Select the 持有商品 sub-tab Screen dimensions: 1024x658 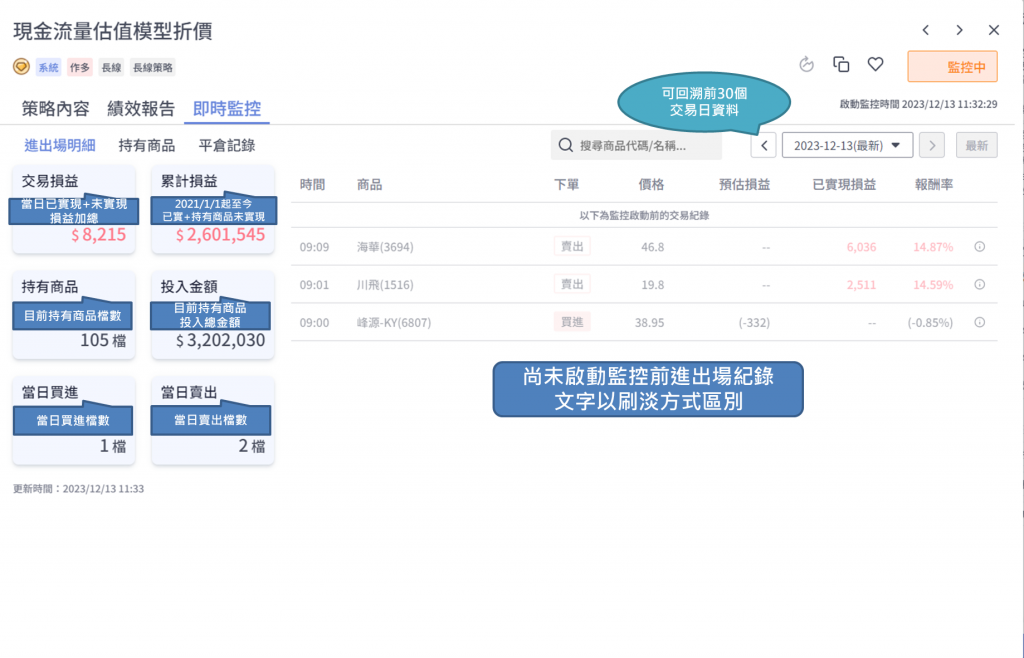(x=147, y=145)
